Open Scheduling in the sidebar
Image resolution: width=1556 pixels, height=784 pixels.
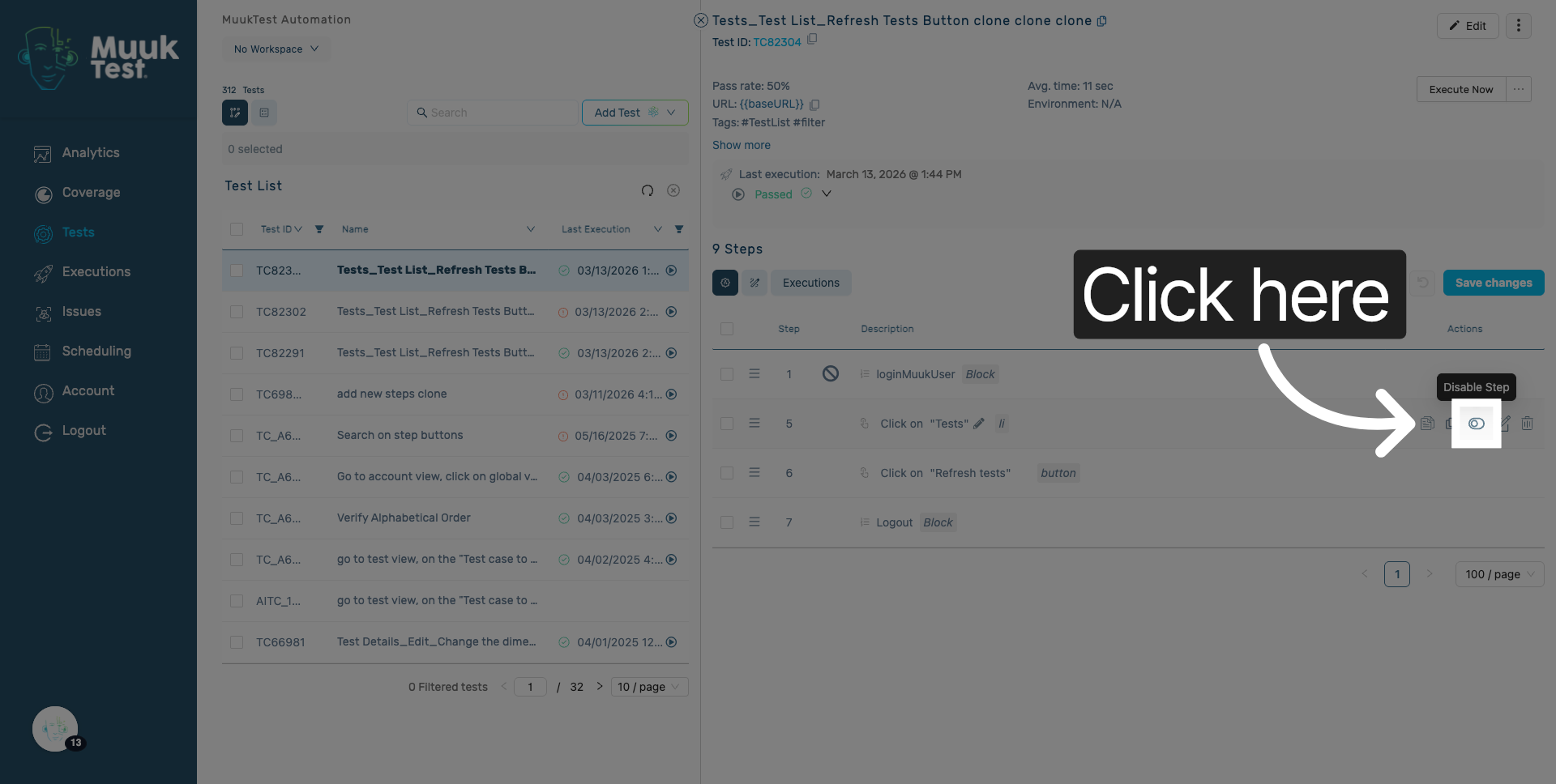coord(96,352)
